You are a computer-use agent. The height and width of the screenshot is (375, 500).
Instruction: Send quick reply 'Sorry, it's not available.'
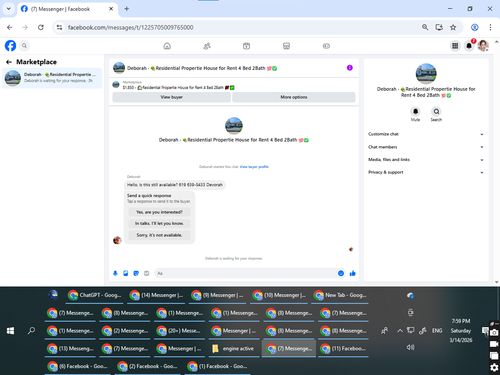[x=159, y=235]
